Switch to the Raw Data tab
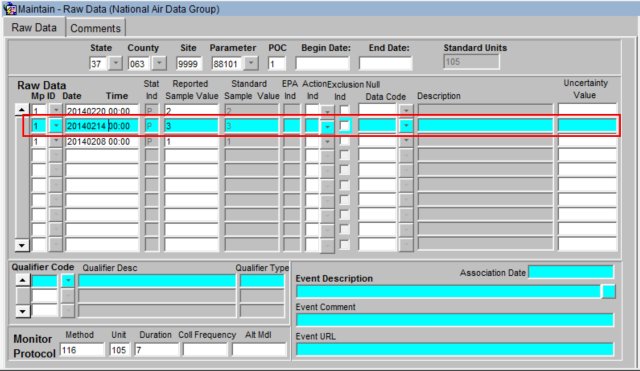 [x=34, y=28]
